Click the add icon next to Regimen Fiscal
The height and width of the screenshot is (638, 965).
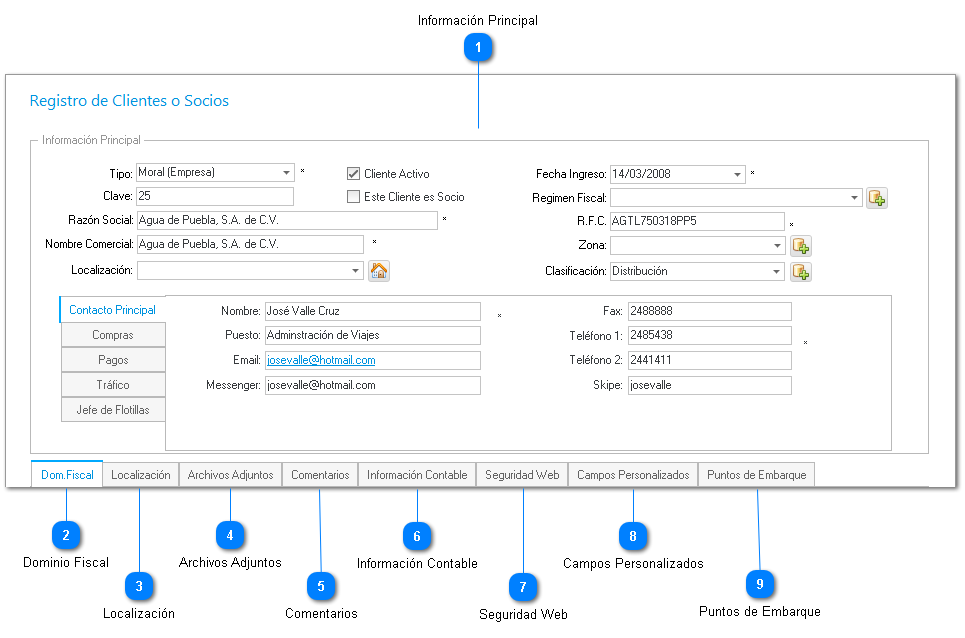877,198
